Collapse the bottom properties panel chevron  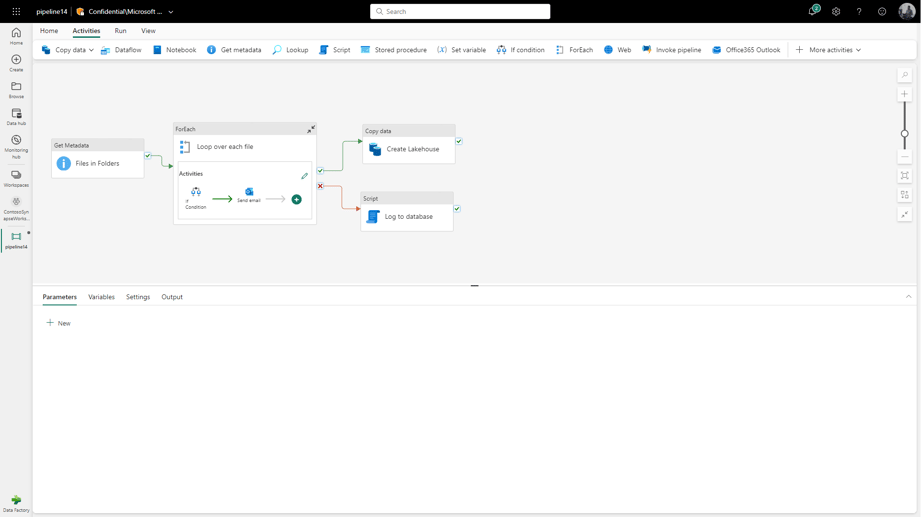909,297
